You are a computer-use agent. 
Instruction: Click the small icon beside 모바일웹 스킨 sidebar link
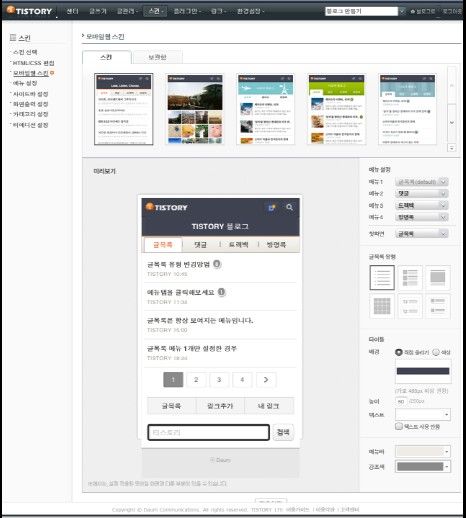click(x=52, y=72)
